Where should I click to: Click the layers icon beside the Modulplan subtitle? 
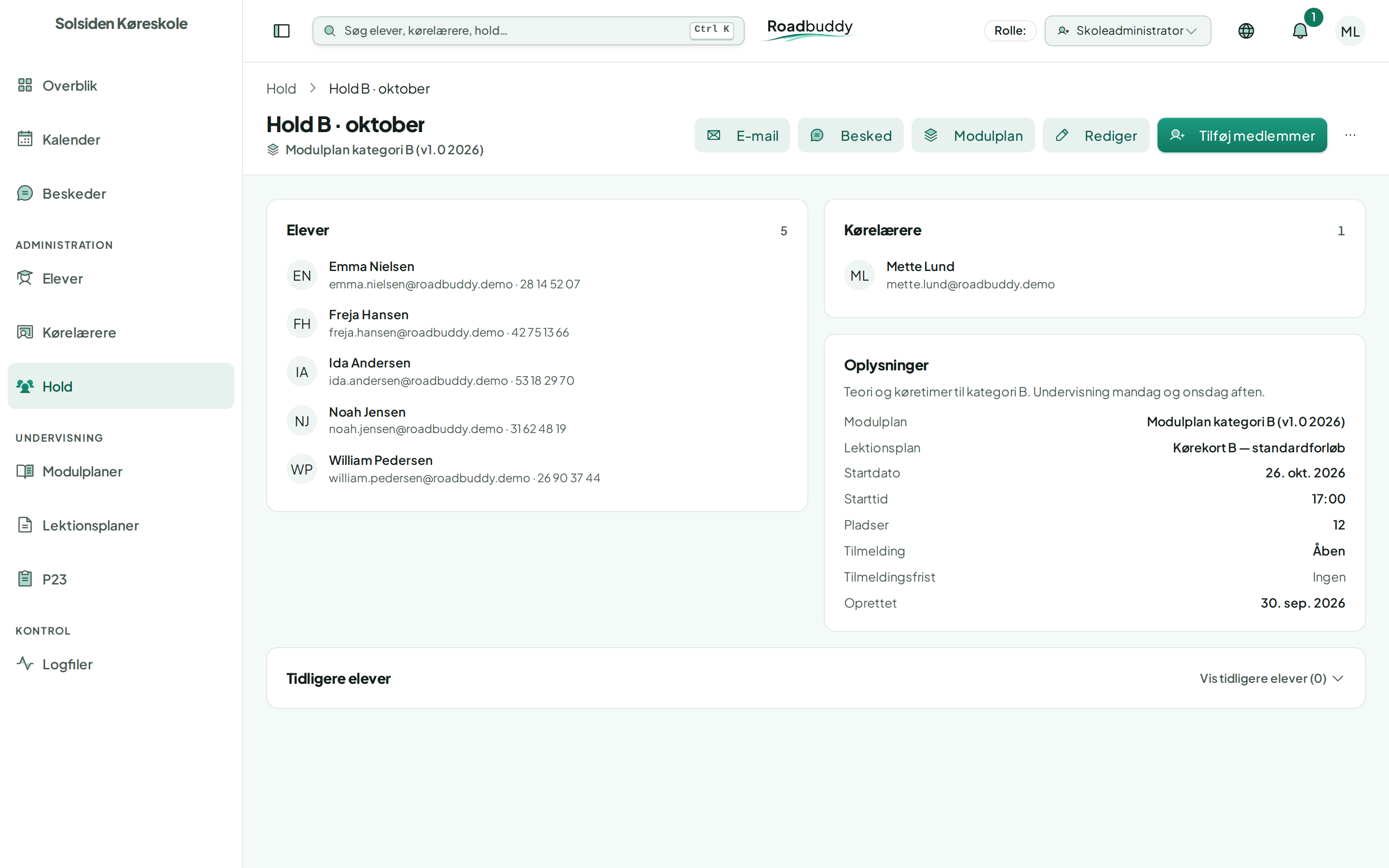(273, 150)
